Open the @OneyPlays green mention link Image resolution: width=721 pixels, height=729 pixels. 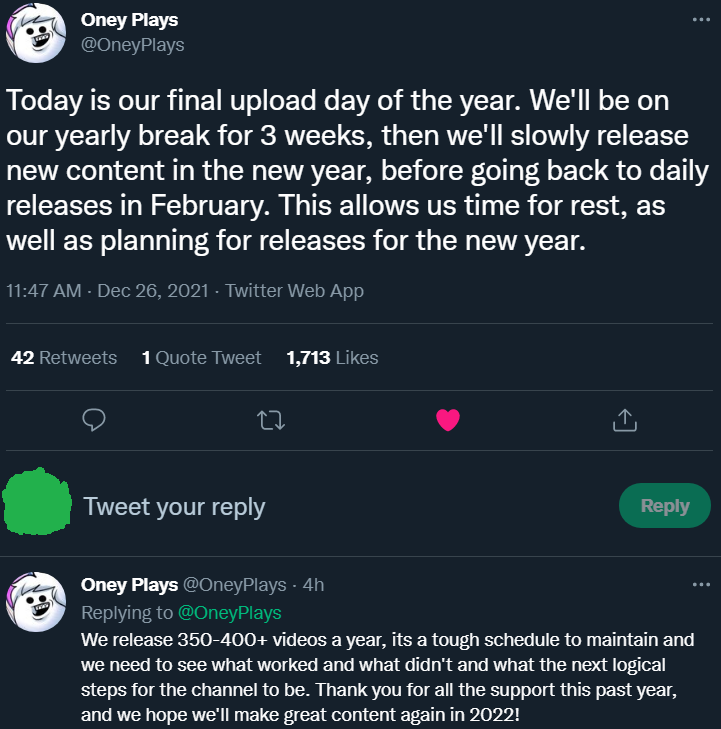point(230,613)
